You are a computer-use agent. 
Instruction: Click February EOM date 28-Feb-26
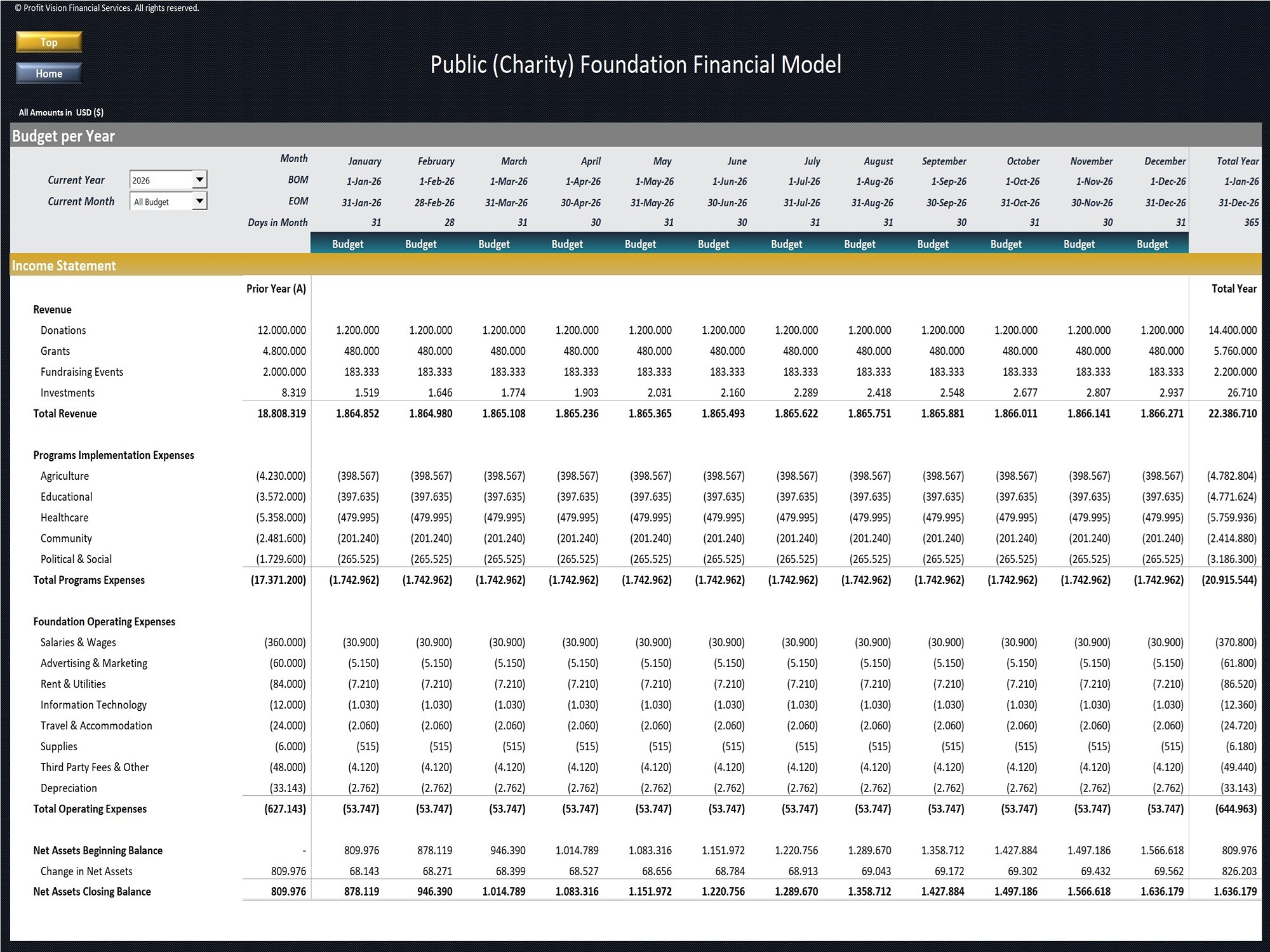434,203
